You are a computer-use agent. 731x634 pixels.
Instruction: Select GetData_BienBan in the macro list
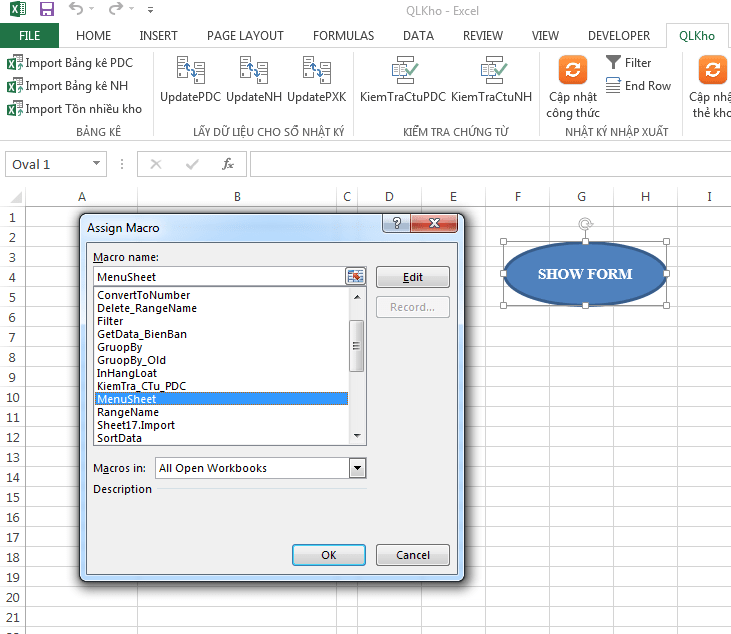142,334
